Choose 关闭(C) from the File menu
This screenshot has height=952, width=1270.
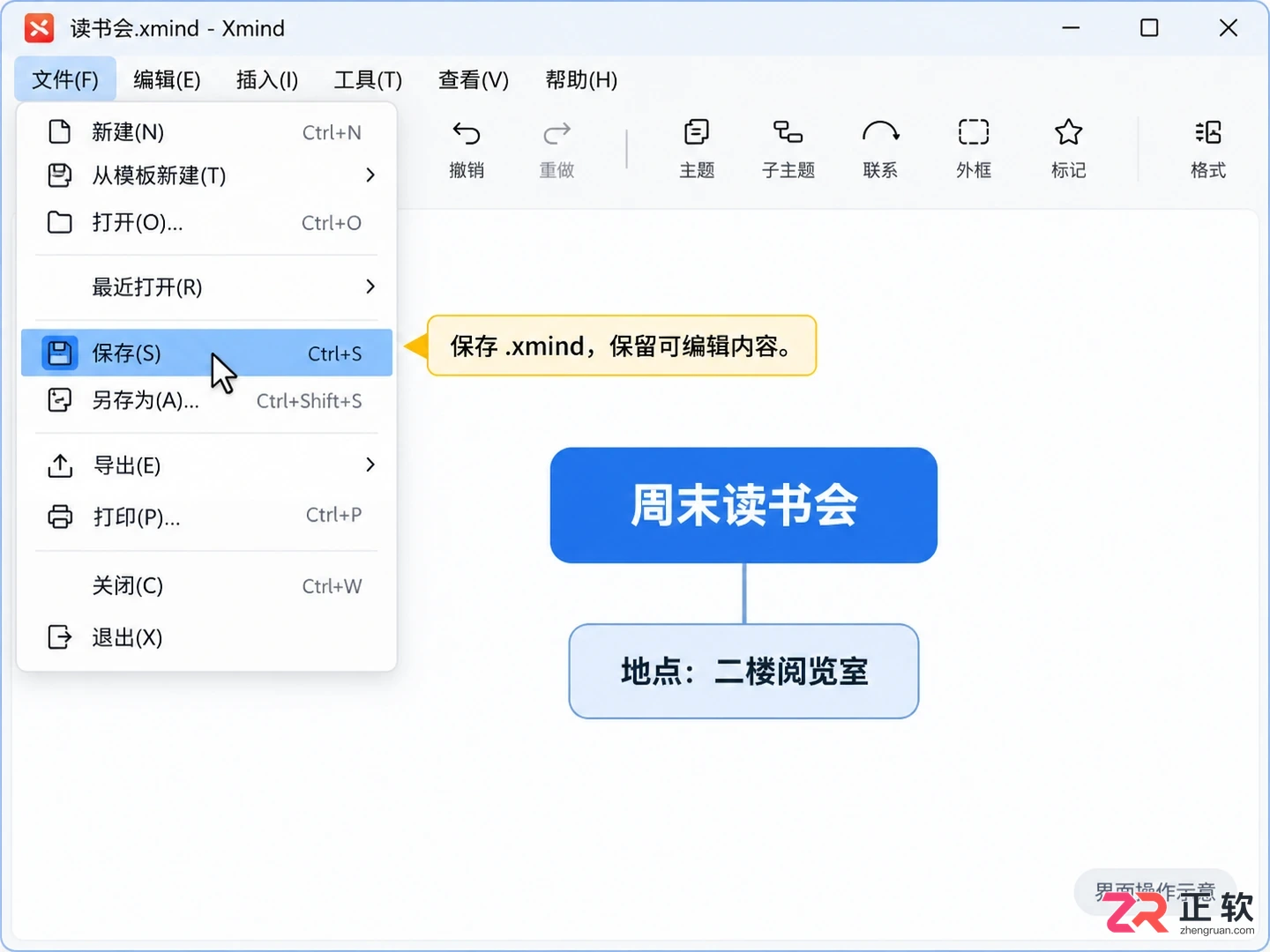(x=206, y=585)
